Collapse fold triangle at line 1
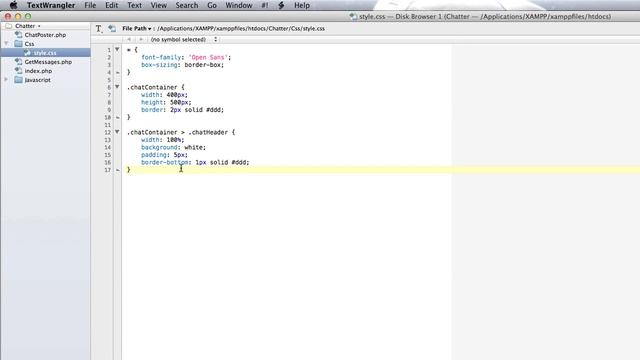The width and height of the screenshot is (640, 360). [117, 49]
